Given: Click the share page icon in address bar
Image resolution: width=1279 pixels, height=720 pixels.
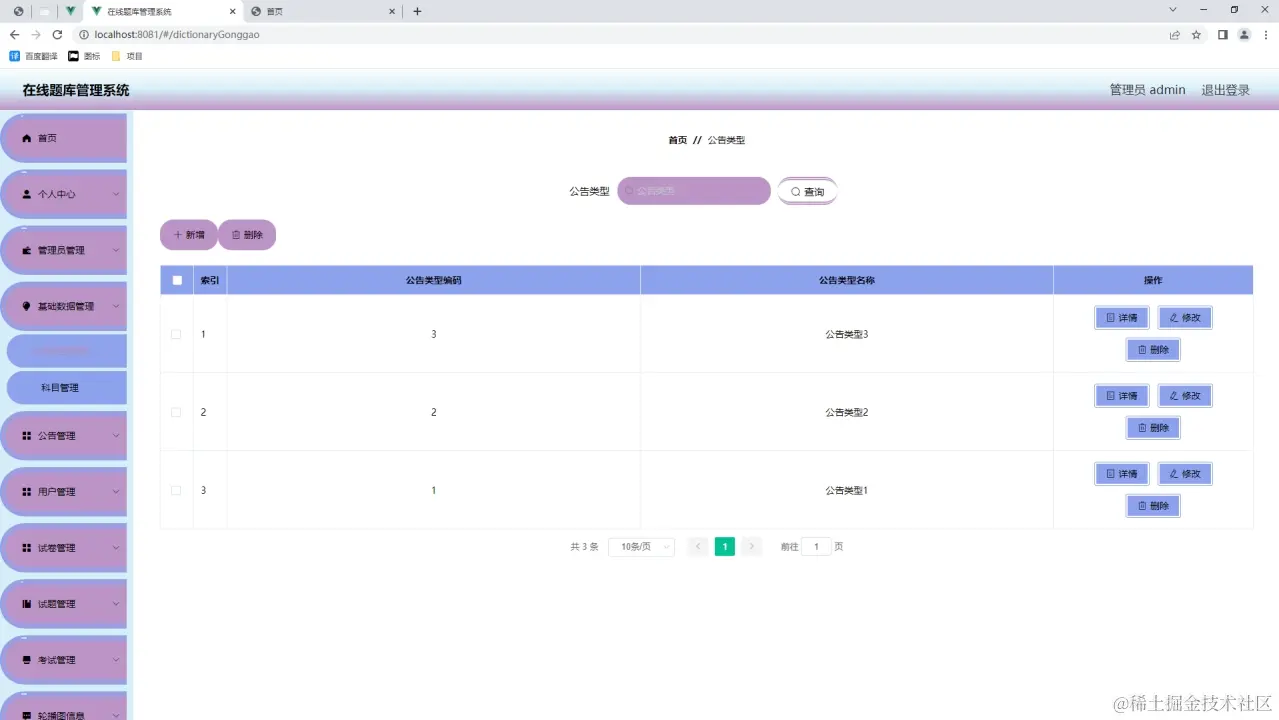Looking at the screenshot, I should pyautogui.click(x=1174, y=34).
